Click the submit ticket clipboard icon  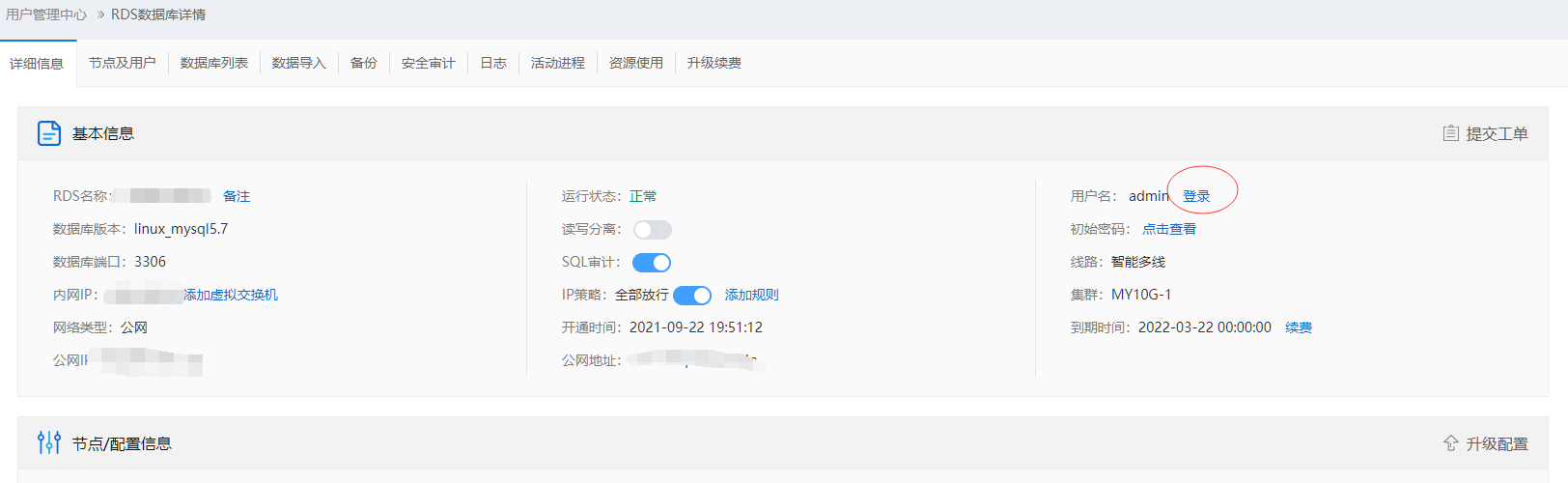(x=1450, y=133)
